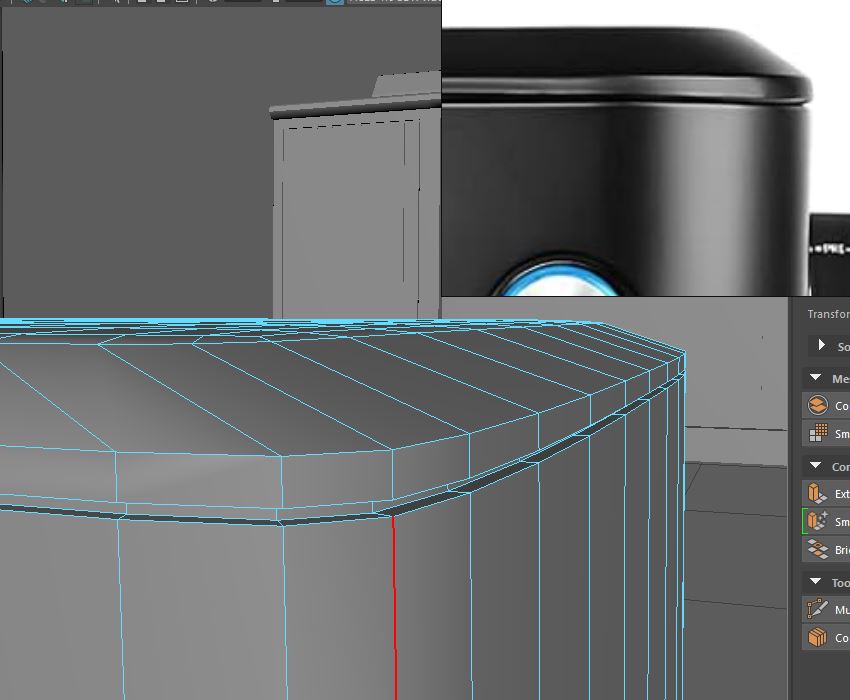This screenshot has width=850, height=700.
Task: Collapse the 'Too' (Tools) section triangle
Action: [815, 581]
